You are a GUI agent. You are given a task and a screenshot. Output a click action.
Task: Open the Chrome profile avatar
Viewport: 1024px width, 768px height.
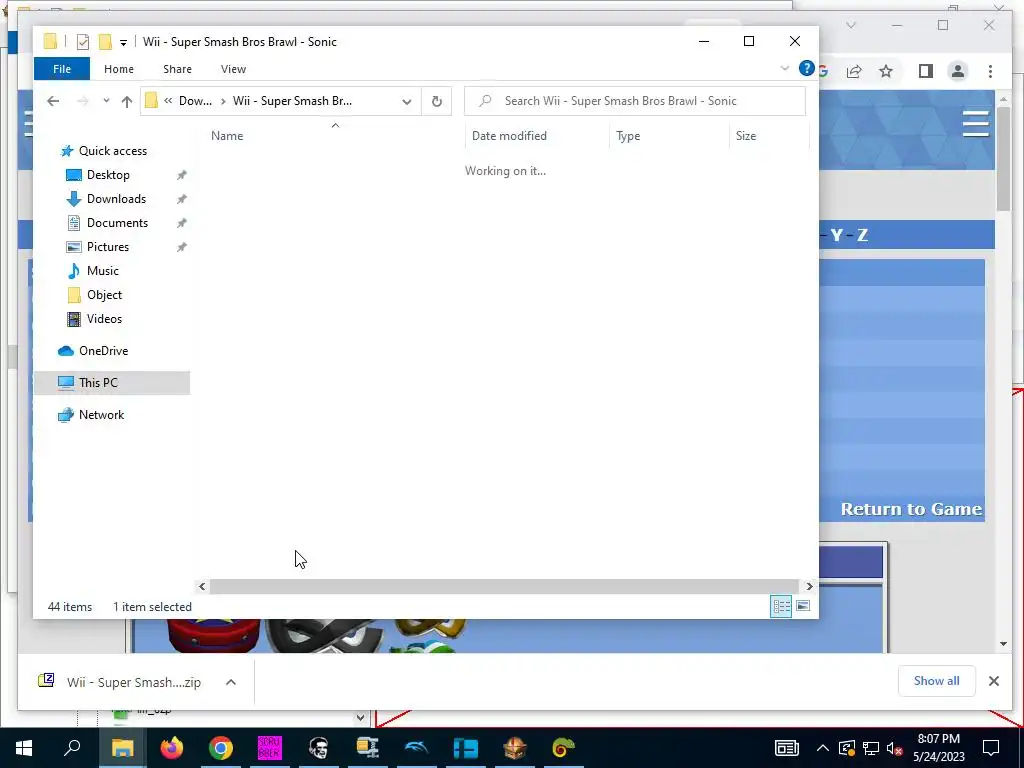957,71
